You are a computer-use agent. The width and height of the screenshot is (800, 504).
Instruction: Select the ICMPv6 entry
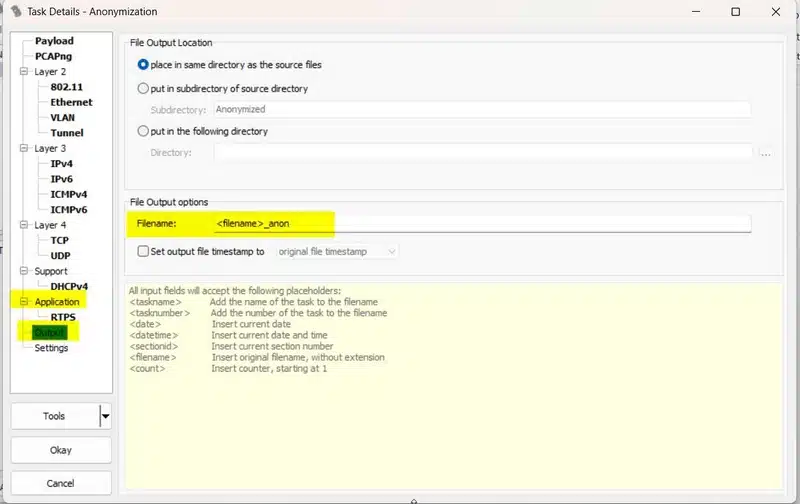point(69,210)
